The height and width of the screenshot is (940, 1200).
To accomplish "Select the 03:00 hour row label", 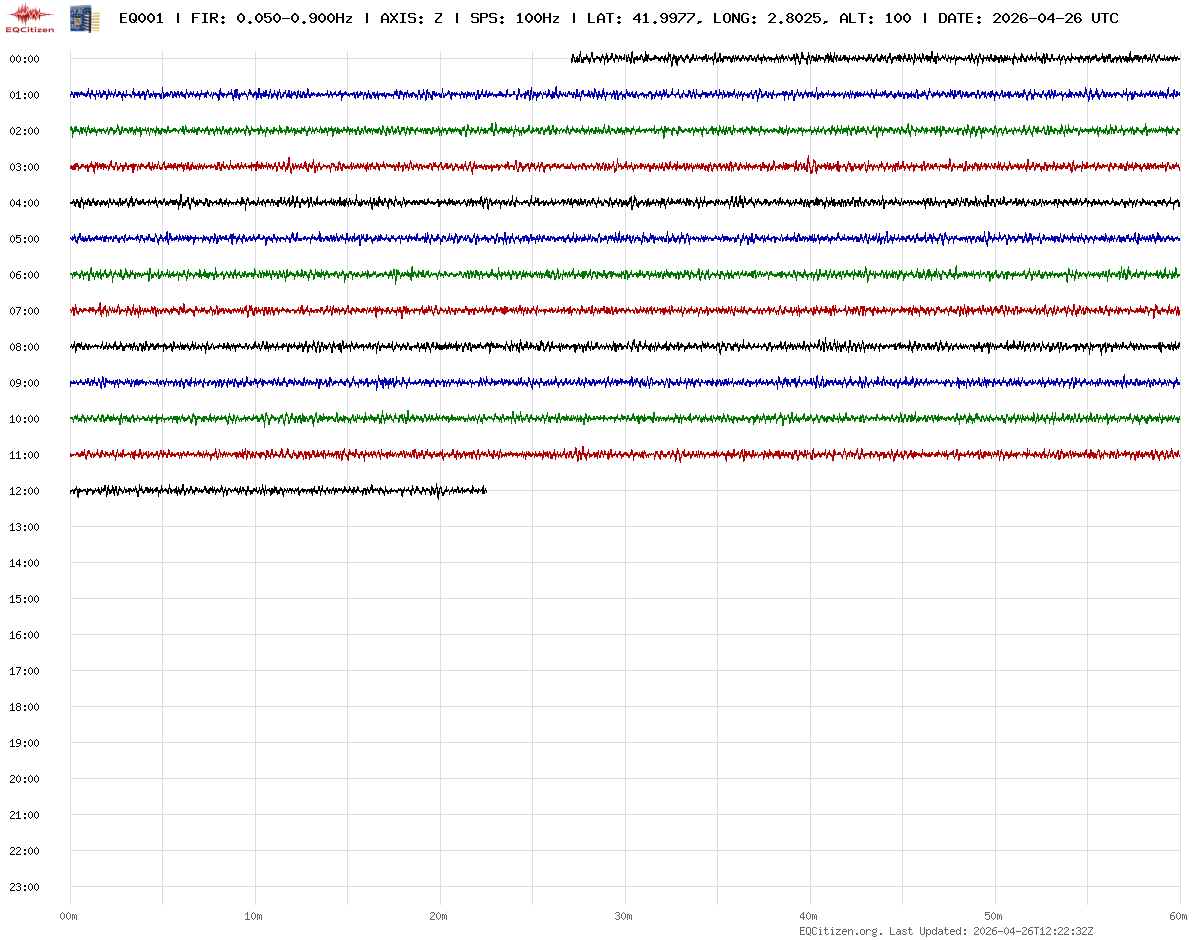I will pyautogui.click(x=24, y=167).
